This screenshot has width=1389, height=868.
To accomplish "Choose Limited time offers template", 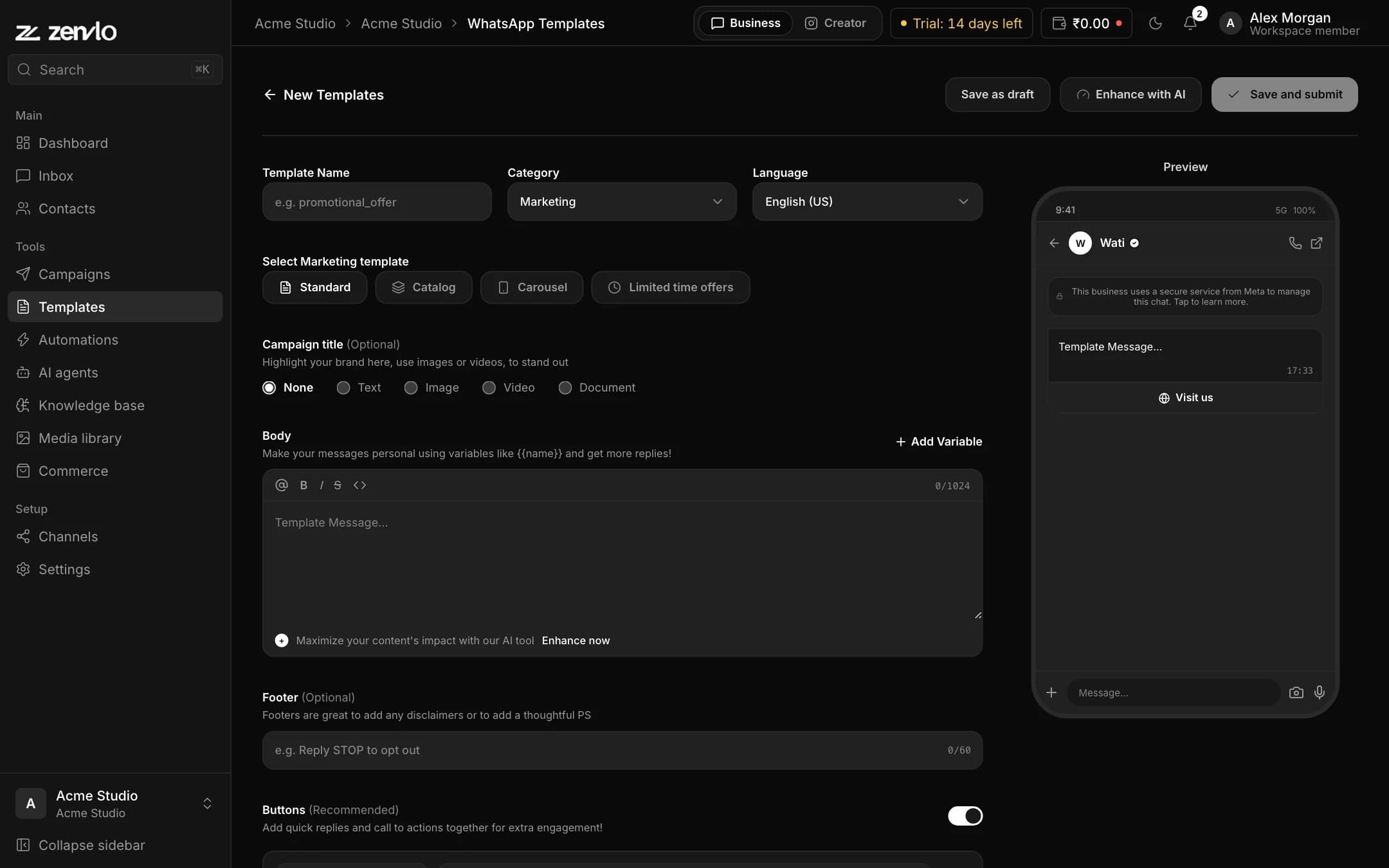I will (x=671, y=287).
